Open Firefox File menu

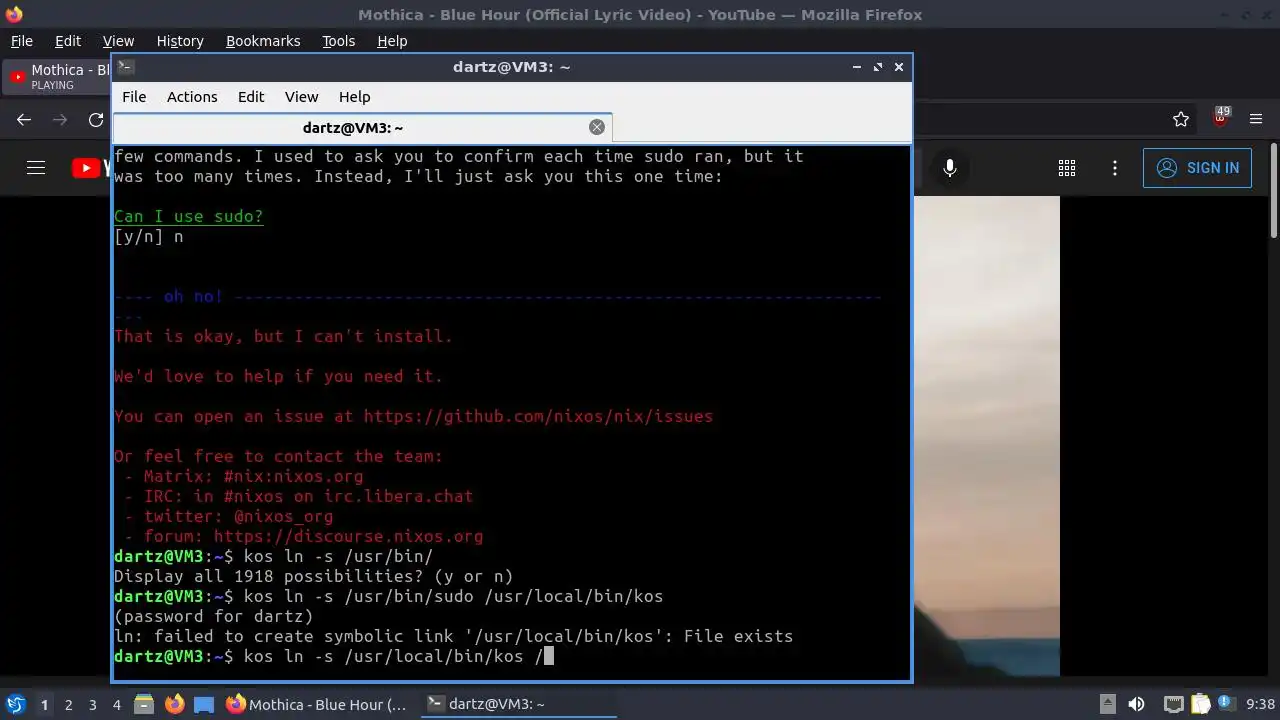pyautogui.click(x=21, y=41)
